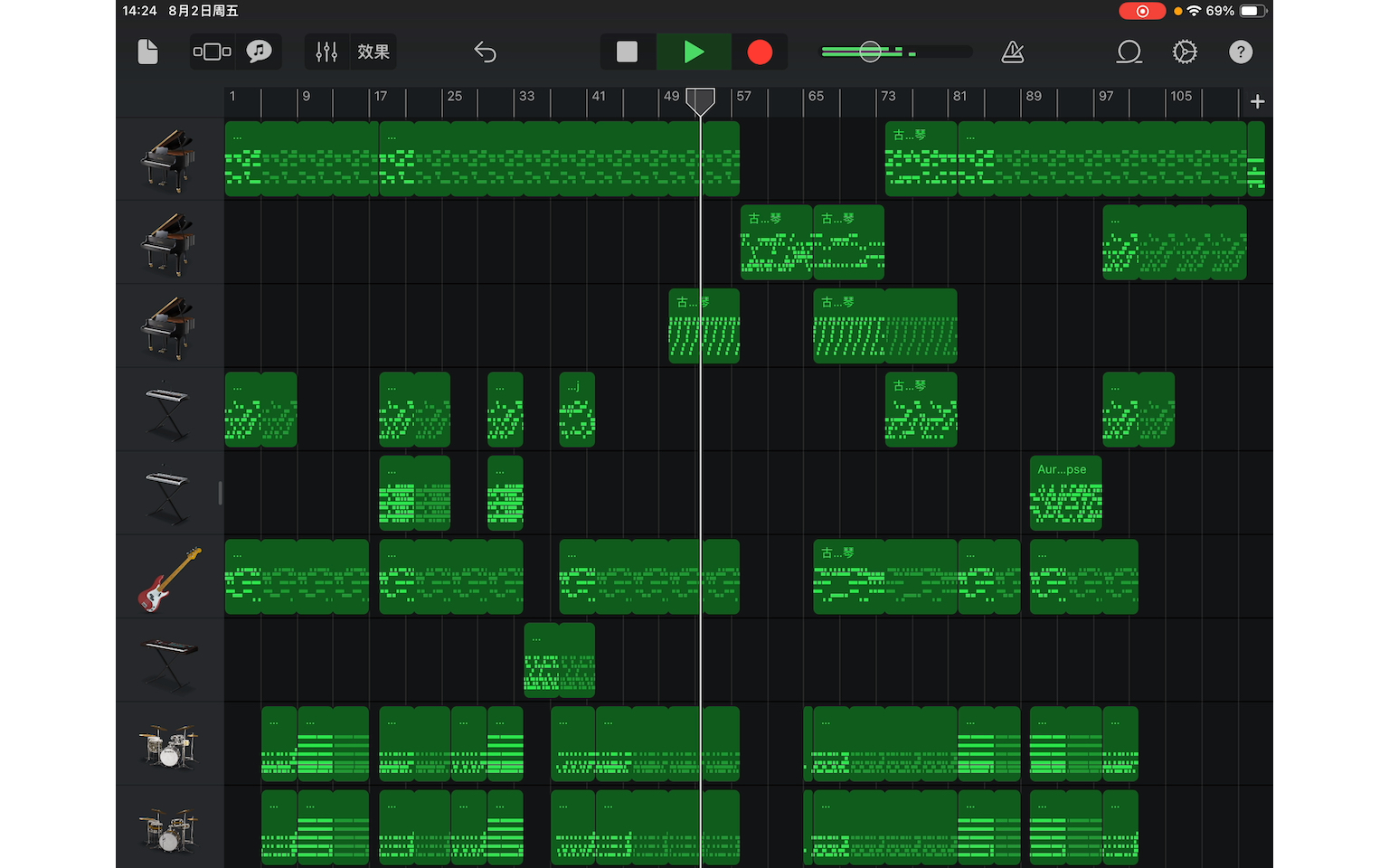Click bar 17 on the ruler
Screen dimensions: 1389x868
coord(381,97)
